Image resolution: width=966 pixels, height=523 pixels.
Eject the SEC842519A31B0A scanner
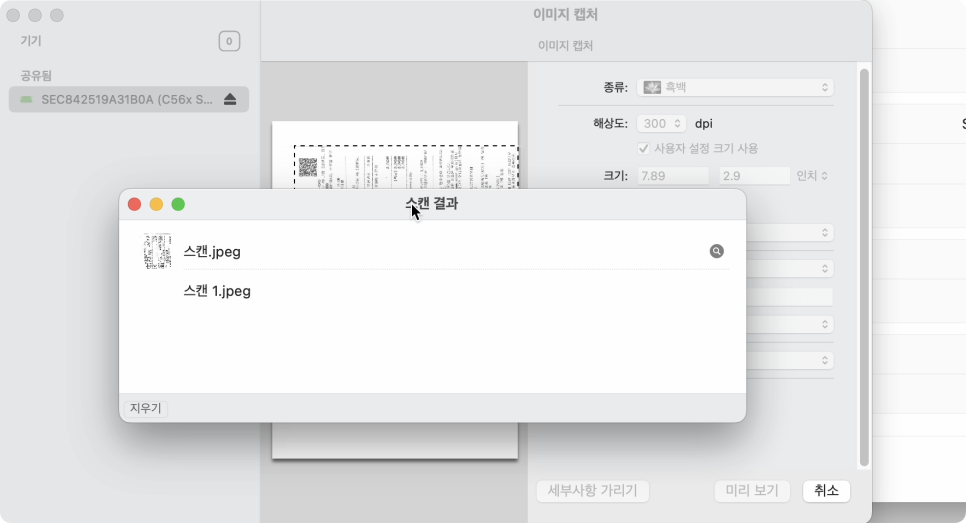[x=230, y=99]
